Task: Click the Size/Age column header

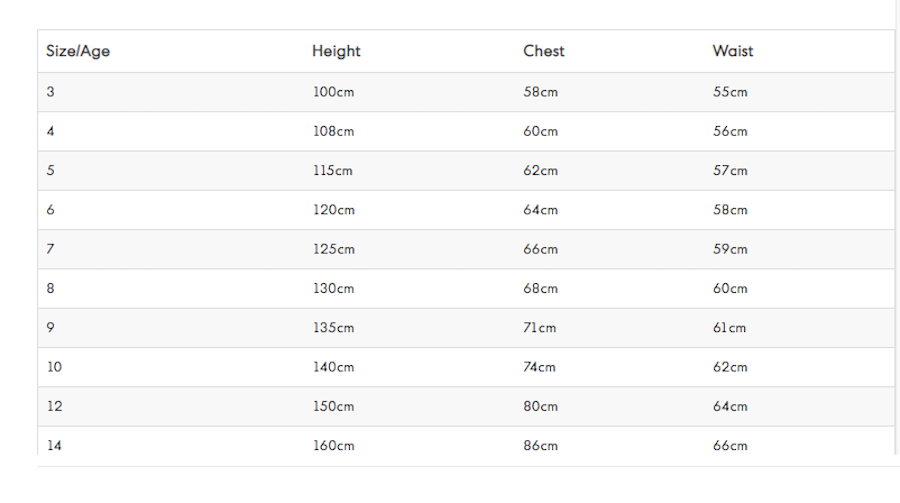Action: pyautogui.click(x=77, y=51)
